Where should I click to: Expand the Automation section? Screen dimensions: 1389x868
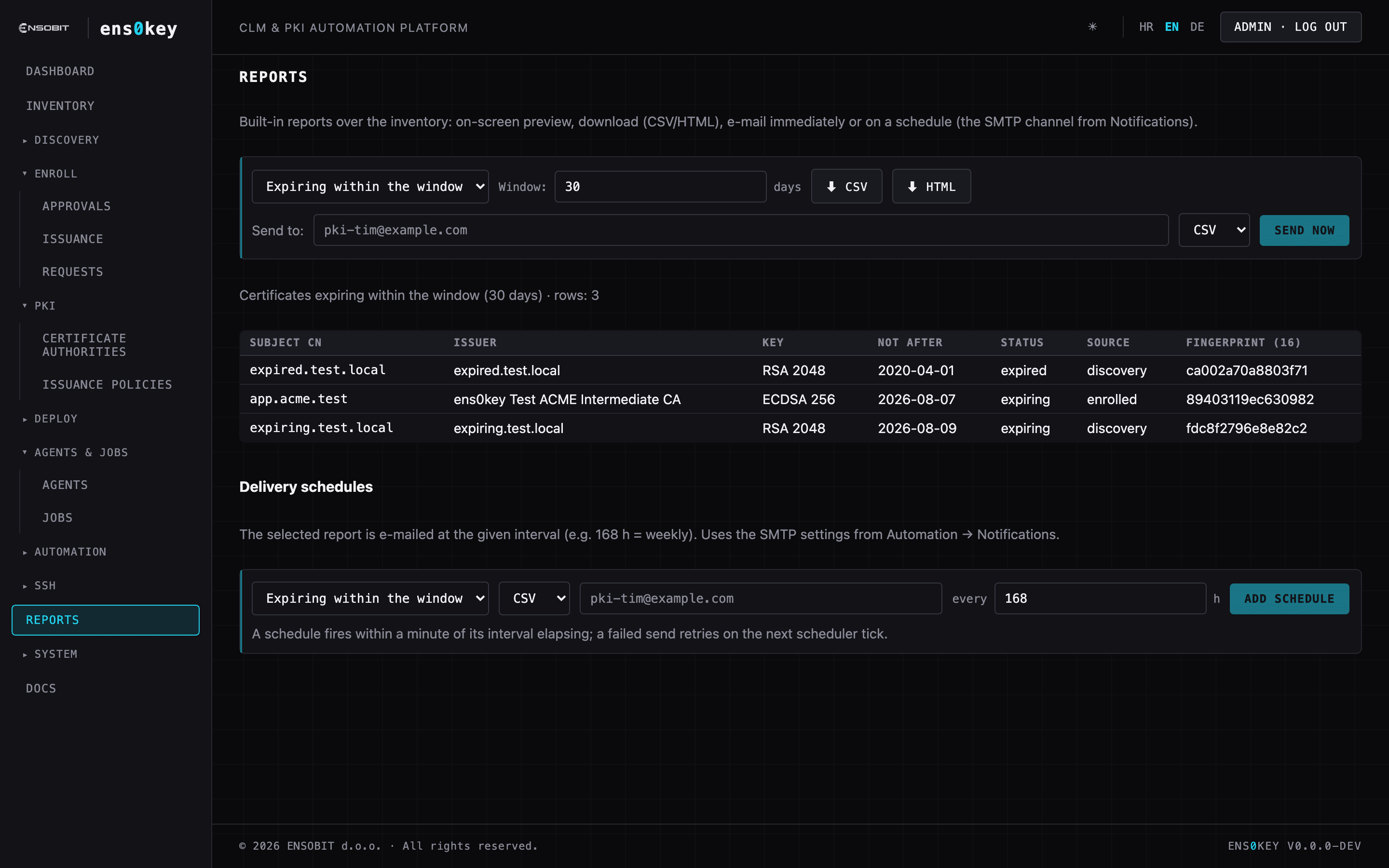click(x=64, y=552)
